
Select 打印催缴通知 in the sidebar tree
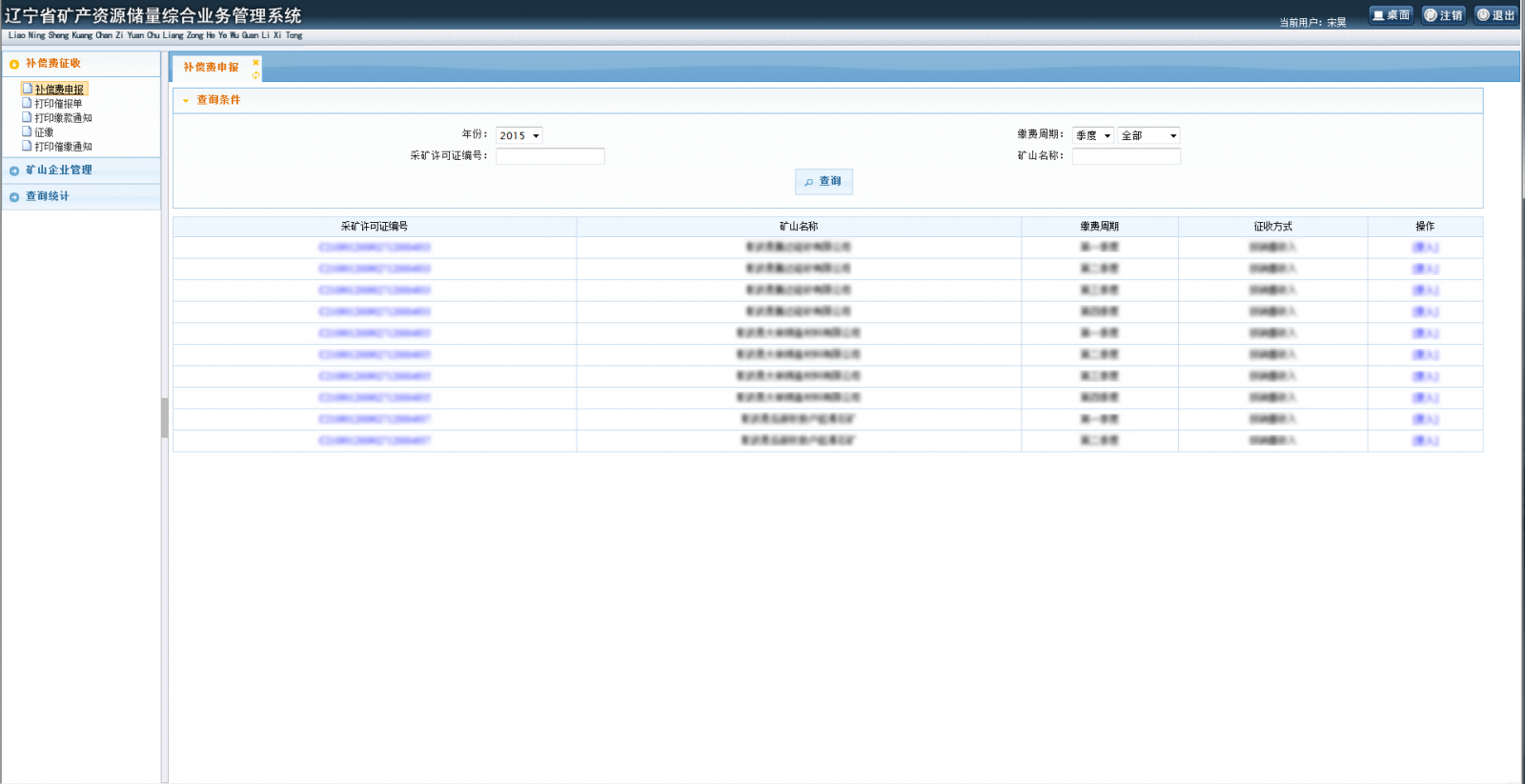pyautogui.click(x=63, y=147)
